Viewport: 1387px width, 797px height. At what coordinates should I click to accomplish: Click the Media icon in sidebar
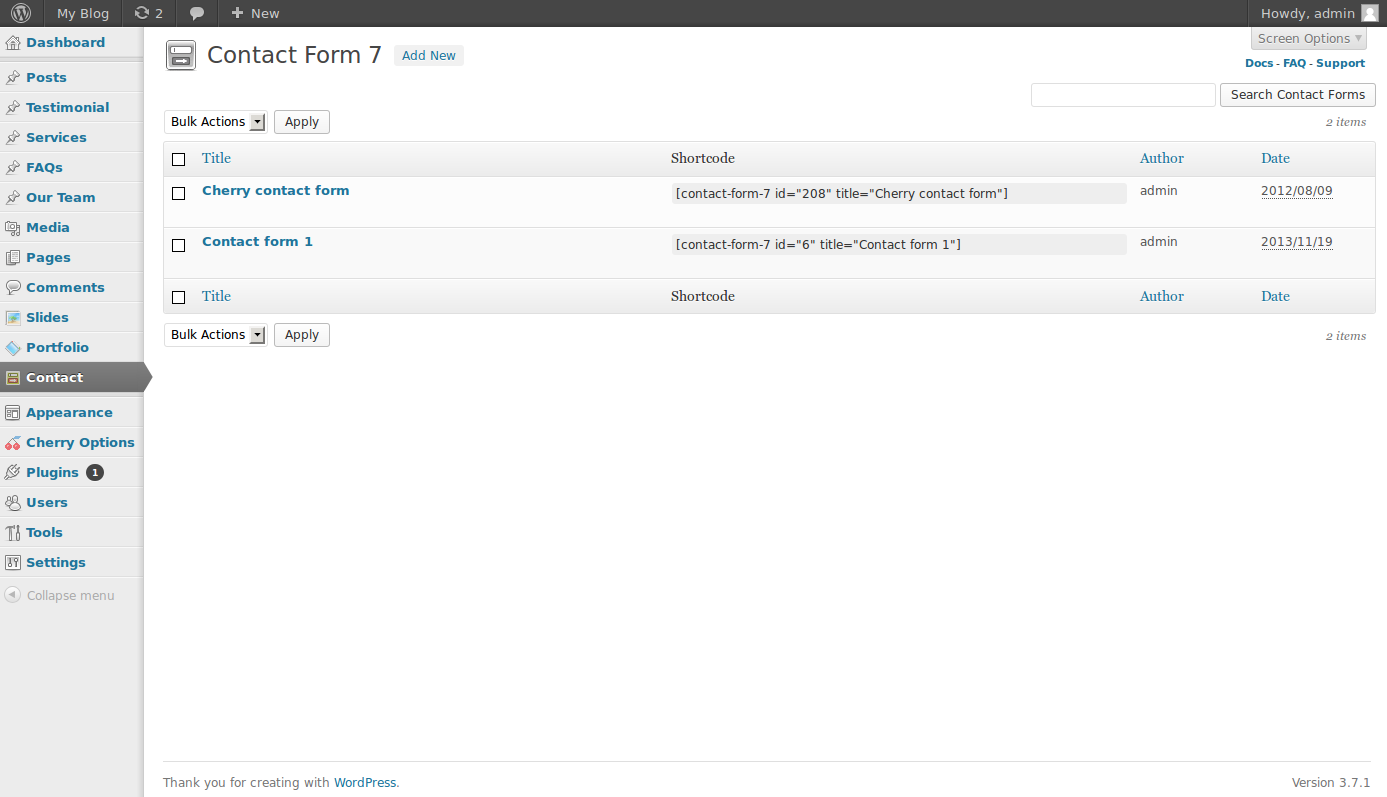click(13, 228)
